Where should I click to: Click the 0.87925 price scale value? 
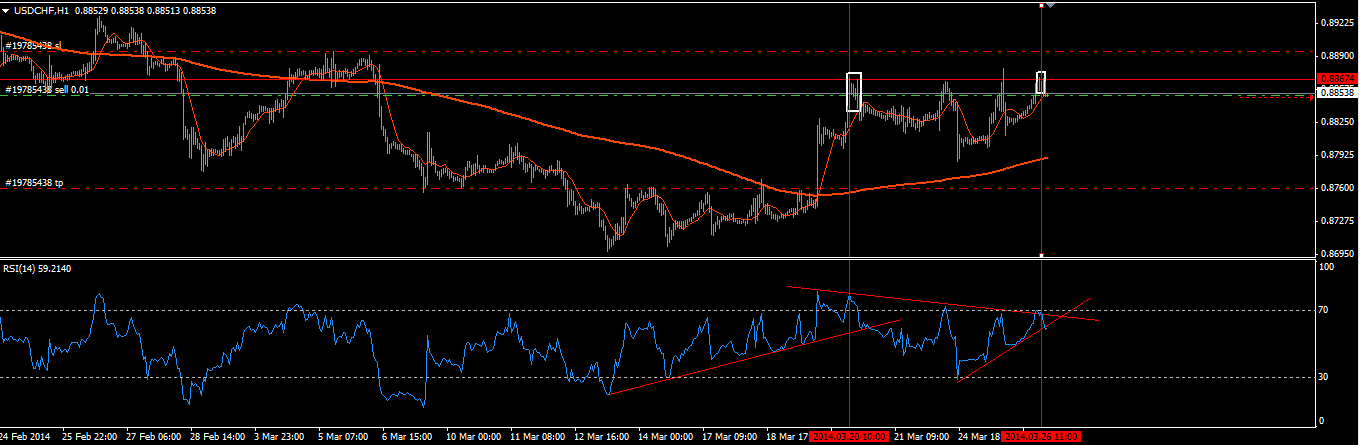[1337, 154]
